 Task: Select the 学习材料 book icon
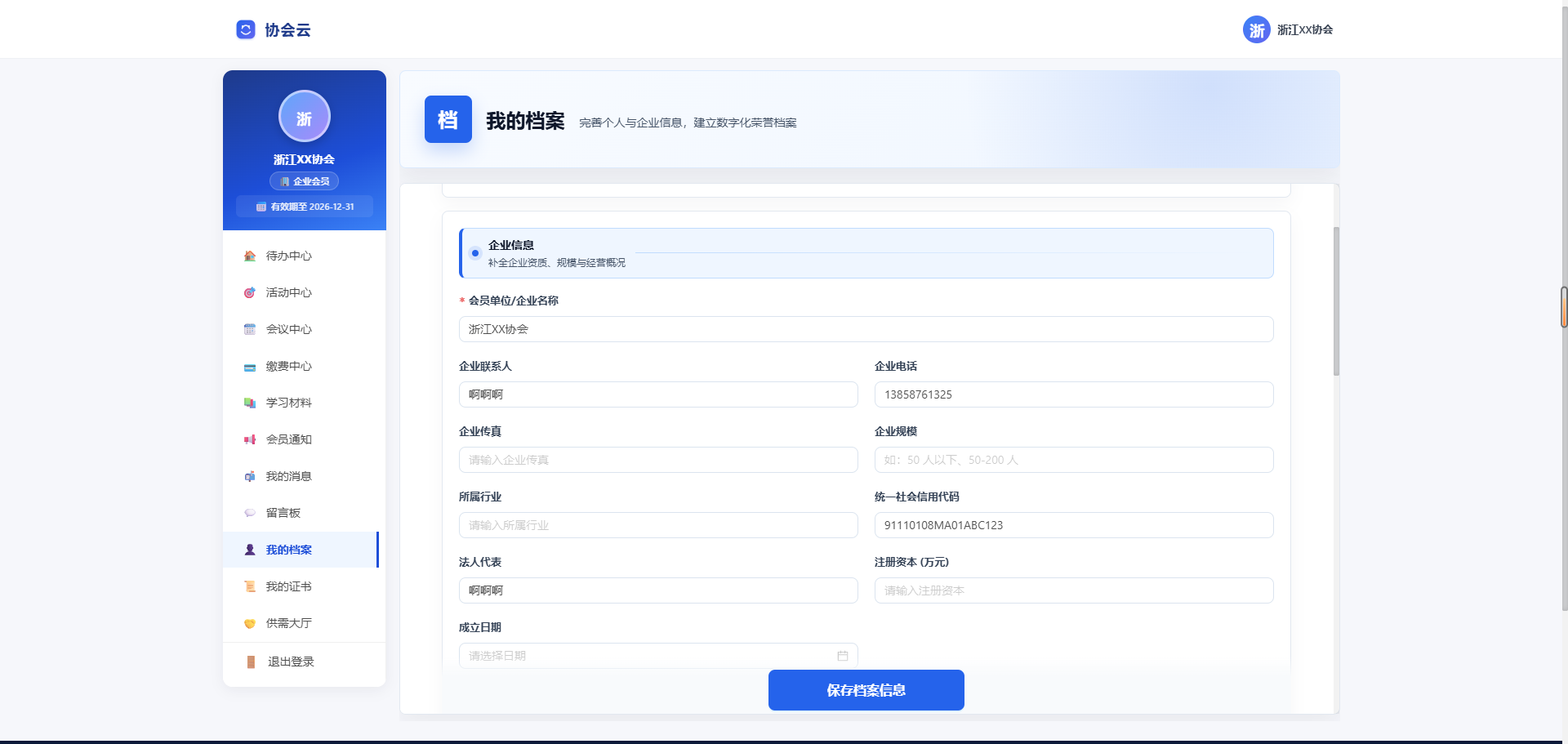pyautogui.click(x=250, y=403)
